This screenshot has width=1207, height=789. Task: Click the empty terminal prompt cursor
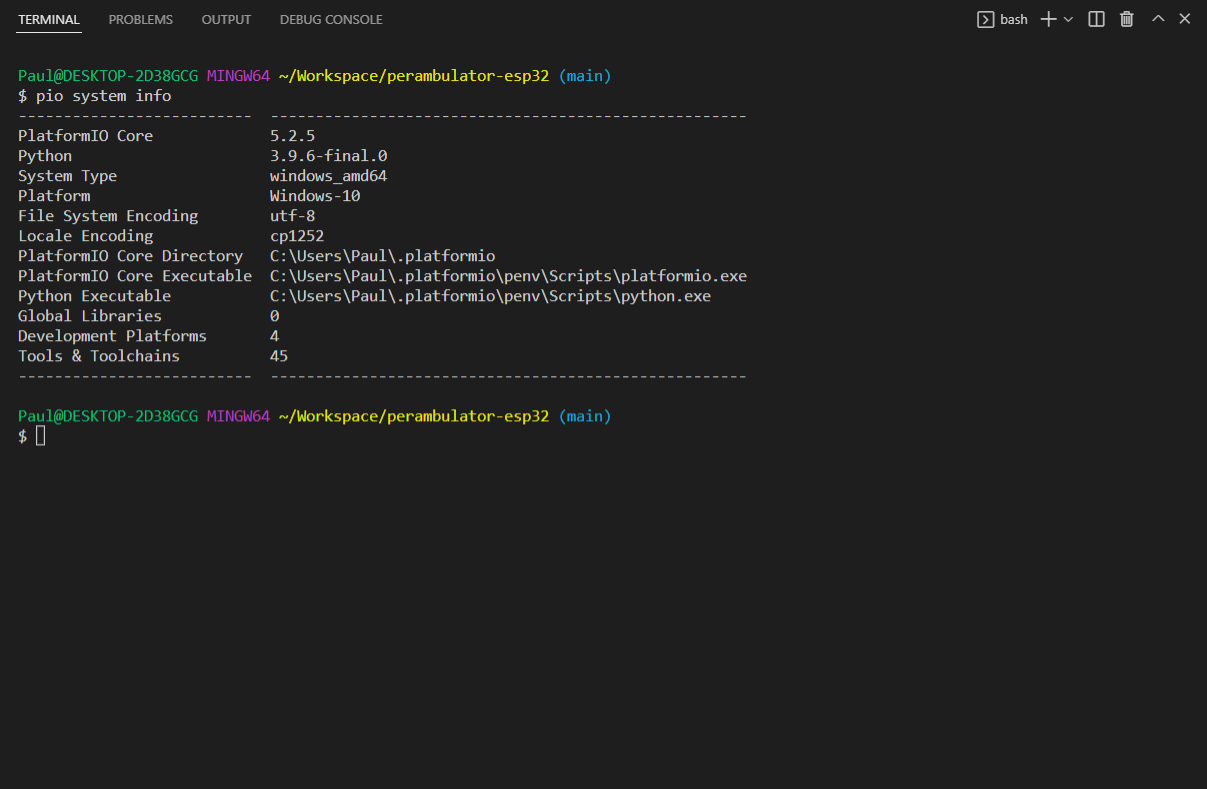click(38, 435)
